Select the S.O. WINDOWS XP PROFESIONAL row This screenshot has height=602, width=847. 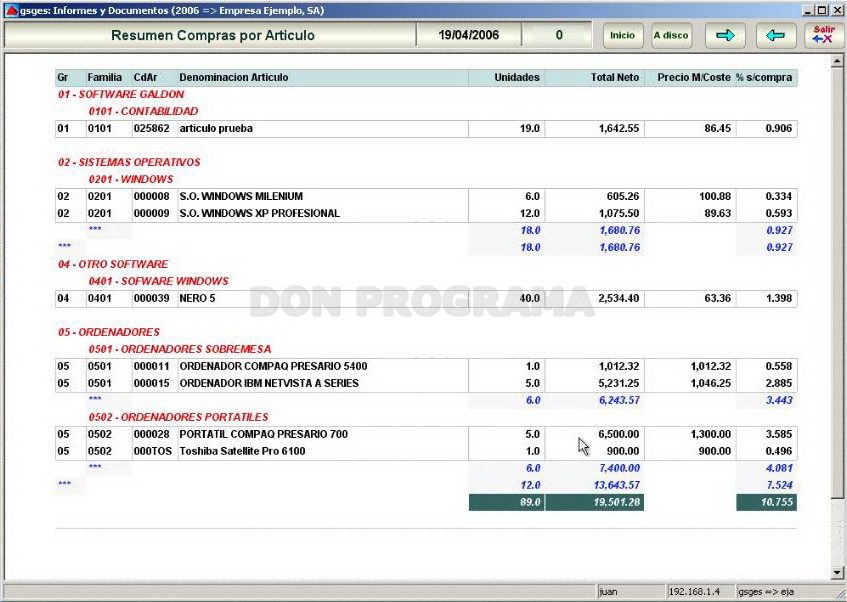pos(426,213)
